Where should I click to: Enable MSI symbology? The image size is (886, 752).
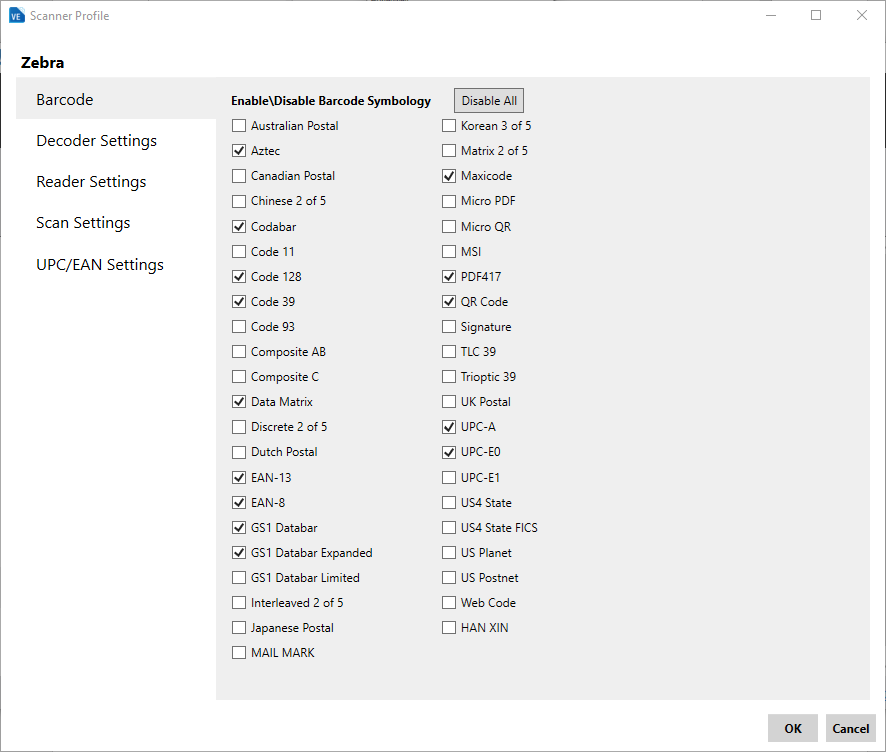(x=448, y=251)
